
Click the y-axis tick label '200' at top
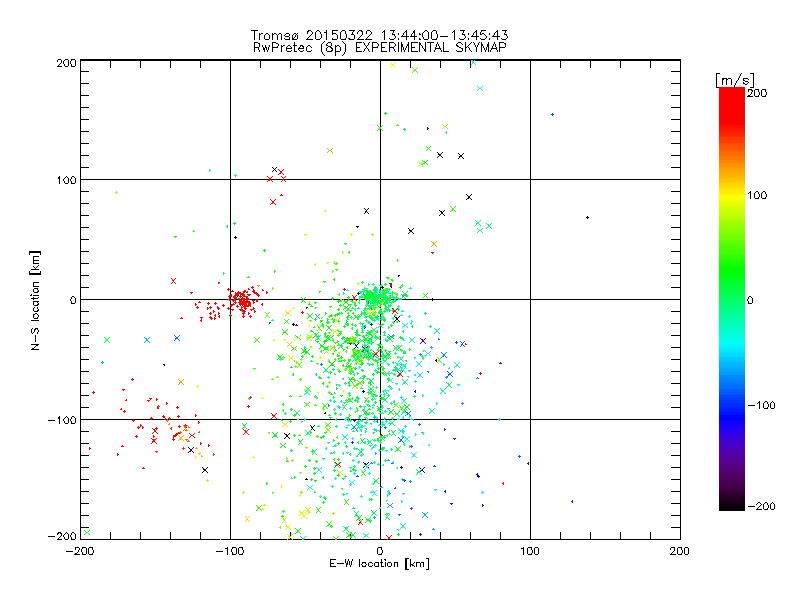[66, 63]
